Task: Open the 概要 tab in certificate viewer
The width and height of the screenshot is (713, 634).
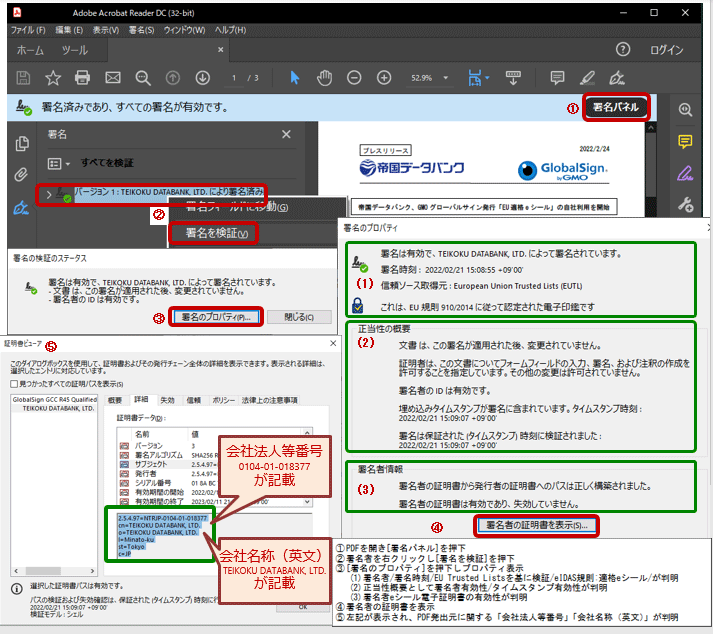Action: click(x=115, y=400)
